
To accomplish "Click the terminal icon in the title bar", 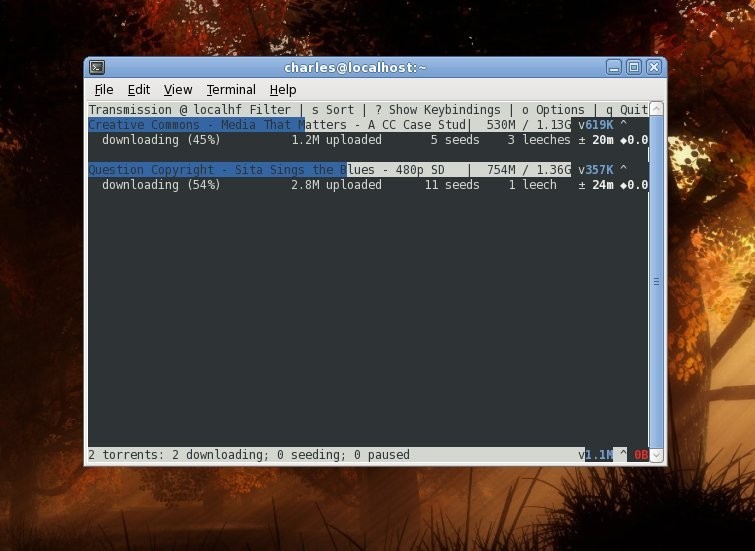I will pyautogui.click(x=97, y=67).
